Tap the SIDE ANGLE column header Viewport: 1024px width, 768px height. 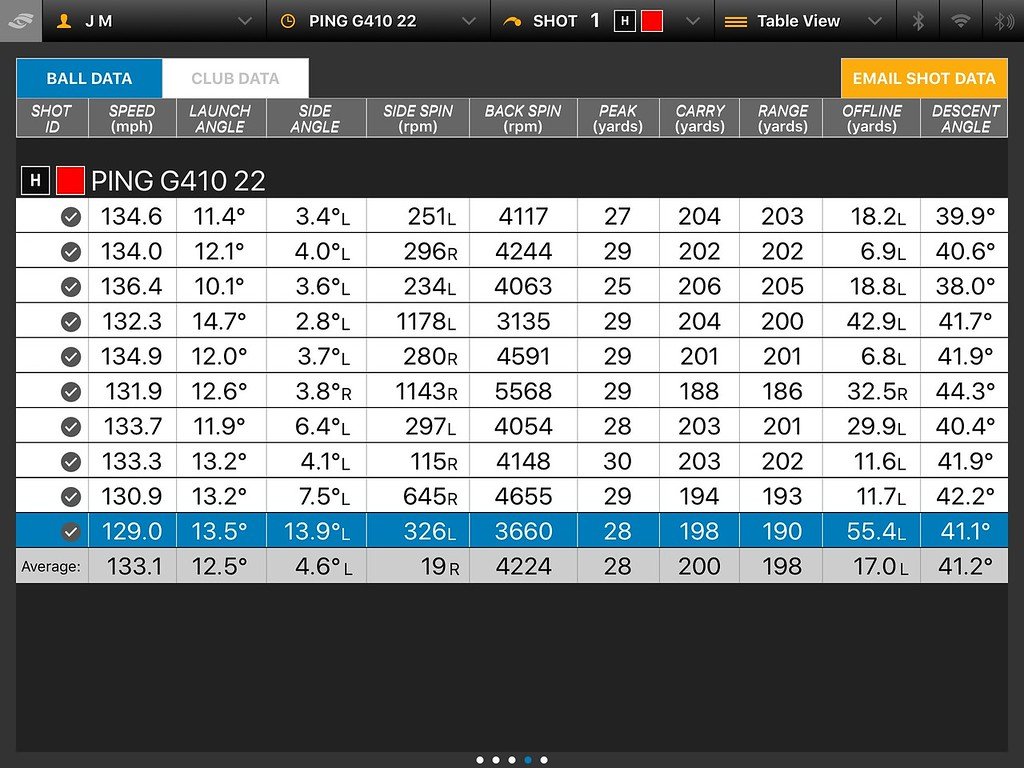316,118
